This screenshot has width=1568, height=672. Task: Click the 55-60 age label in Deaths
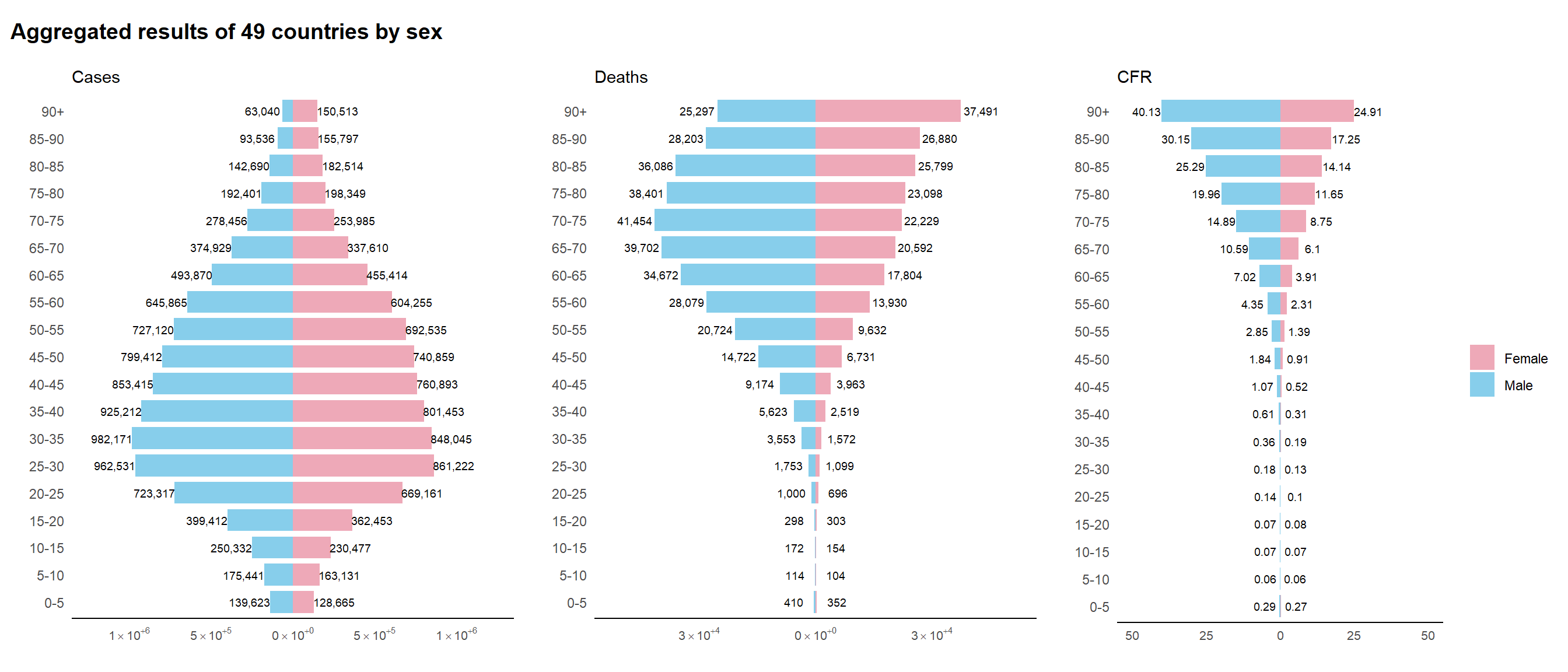pos(569,303)
